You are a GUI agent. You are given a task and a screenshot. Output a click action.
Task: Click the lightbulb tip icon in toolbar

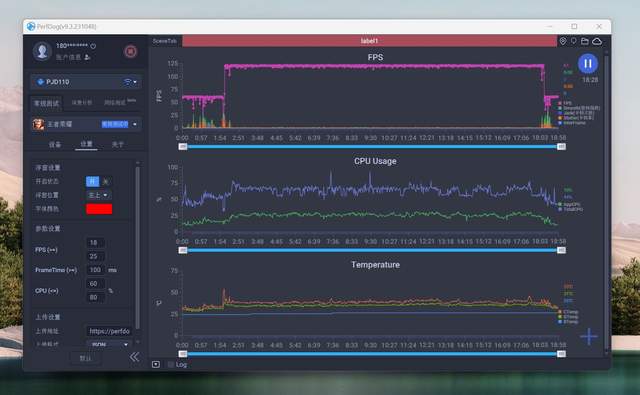[574, 41]
